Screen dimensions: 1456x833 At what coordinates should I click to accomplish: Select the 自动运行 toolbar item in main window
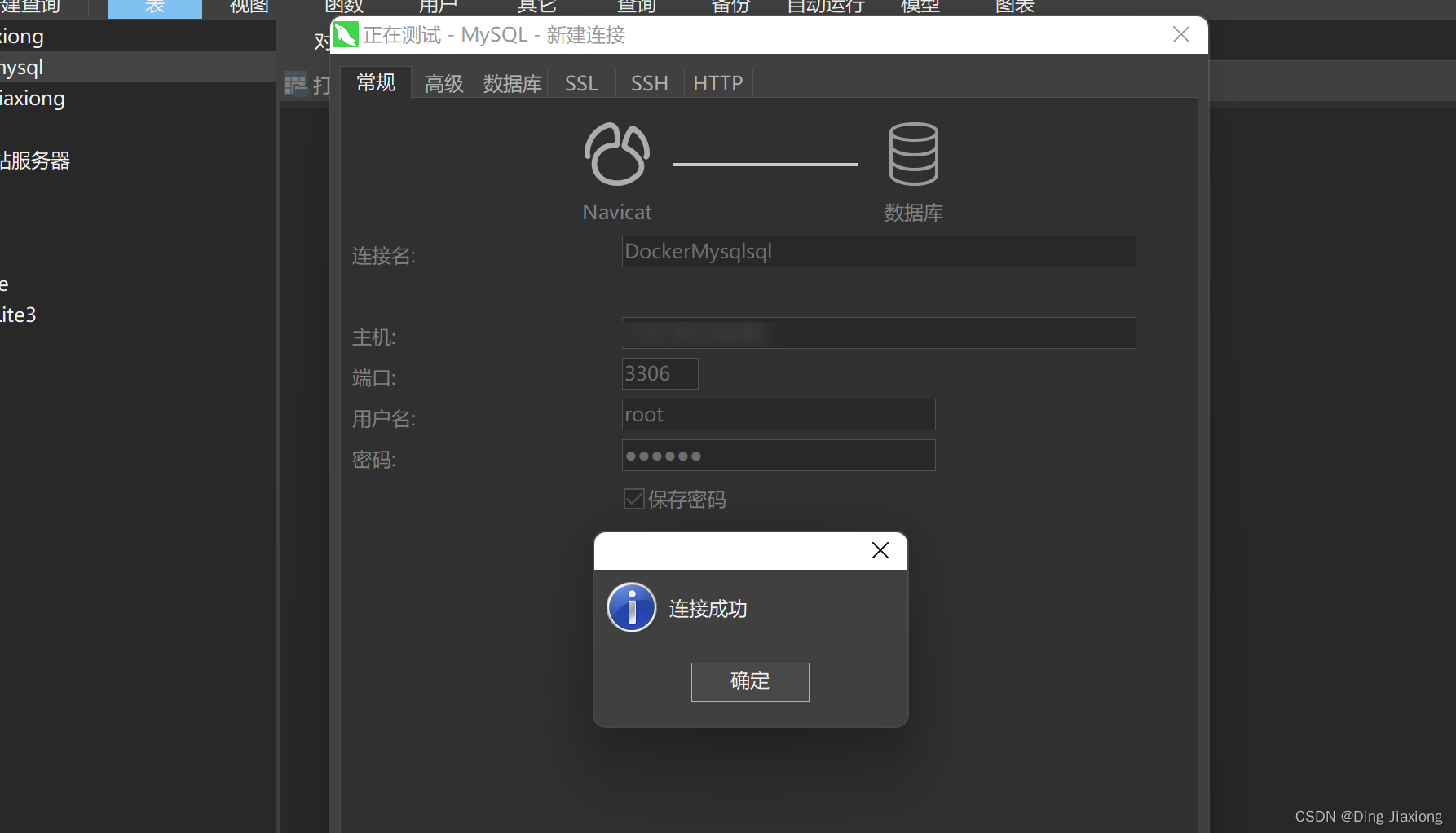826,7
